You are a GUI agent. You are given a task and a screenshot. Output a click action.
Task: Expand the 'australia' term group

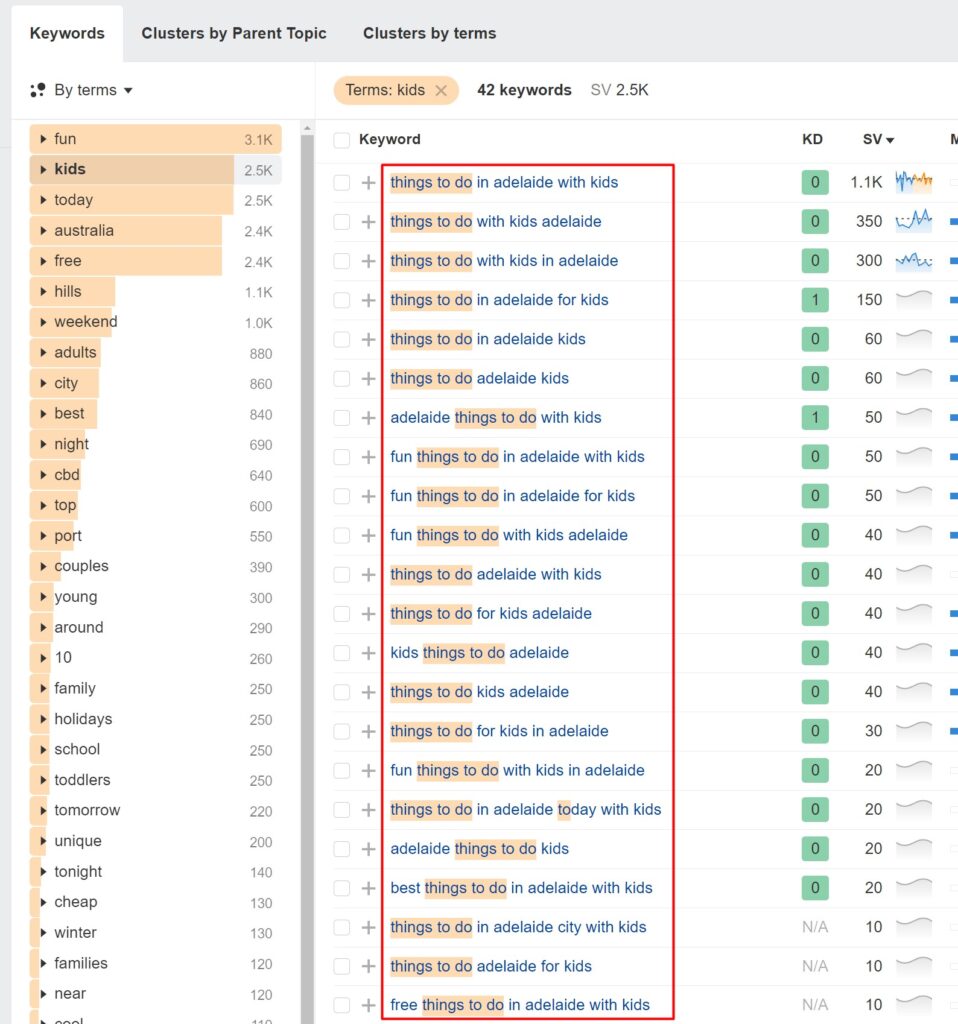pos(43,231)
